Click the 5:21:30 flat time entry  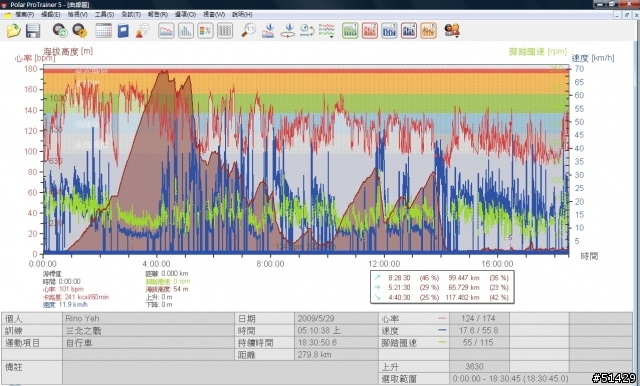tap(399, 287)
